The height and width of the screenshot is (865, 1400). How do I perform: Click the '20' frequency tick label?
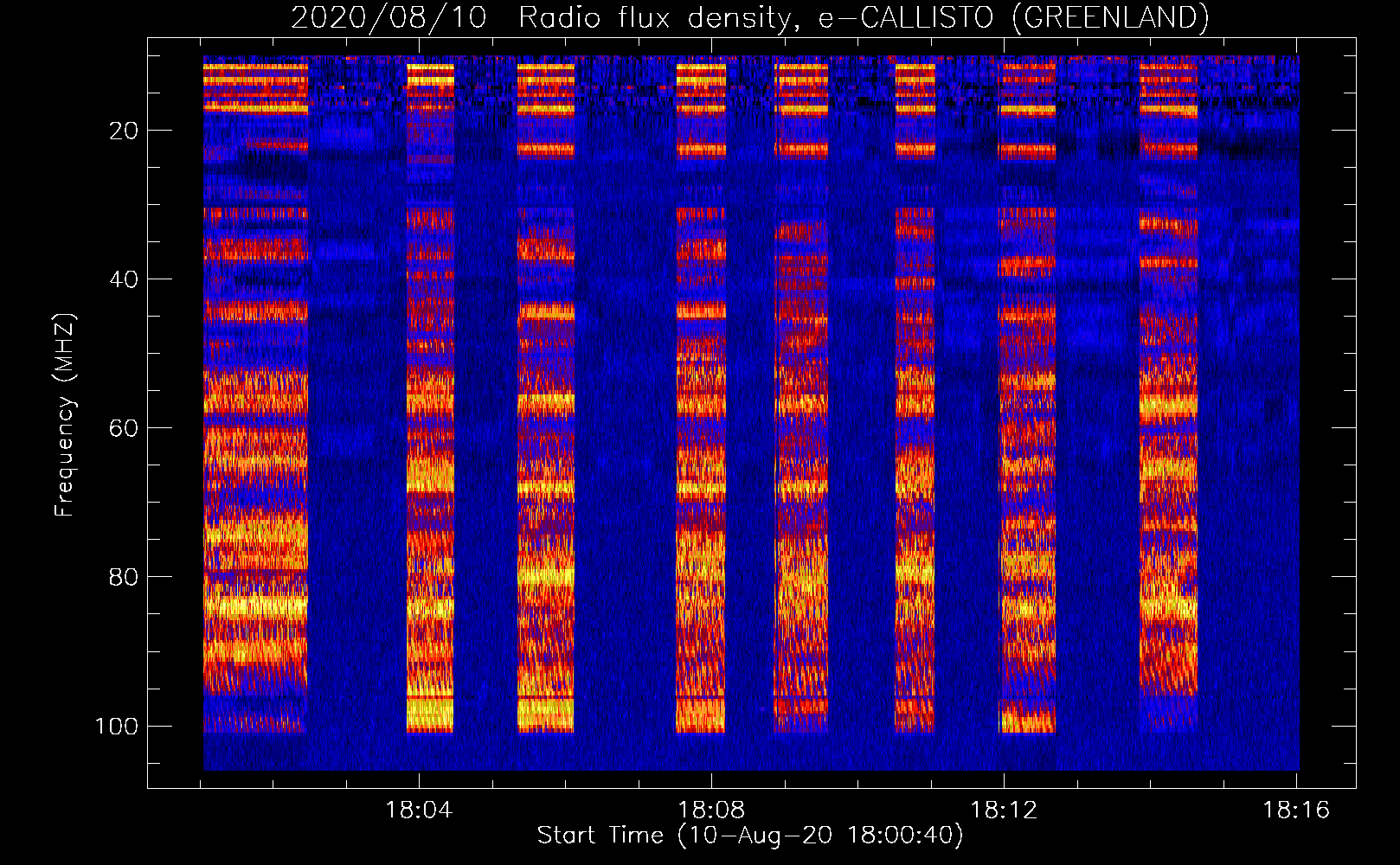pos(124,131)
